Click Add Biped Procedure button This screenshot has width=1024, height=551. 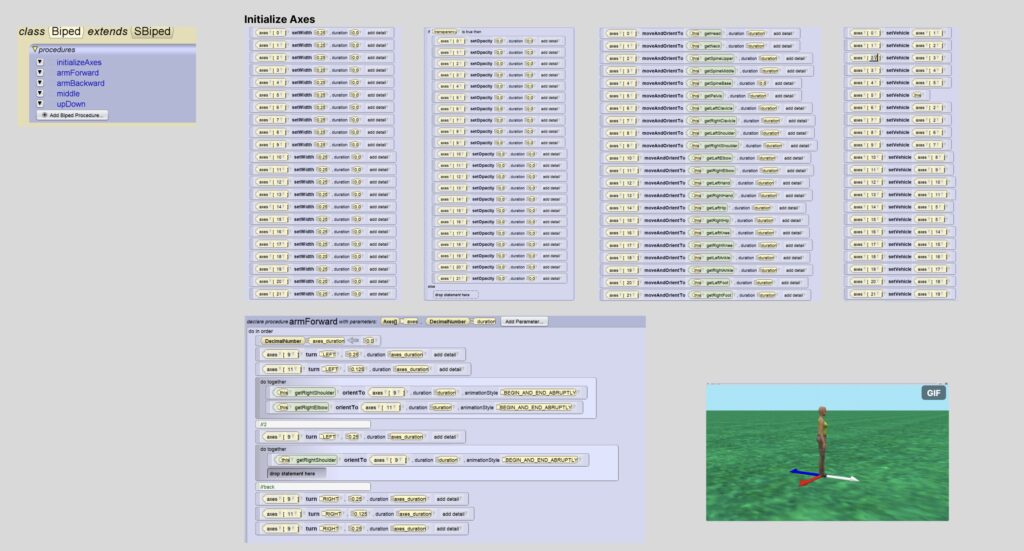[x=72, y=115]
